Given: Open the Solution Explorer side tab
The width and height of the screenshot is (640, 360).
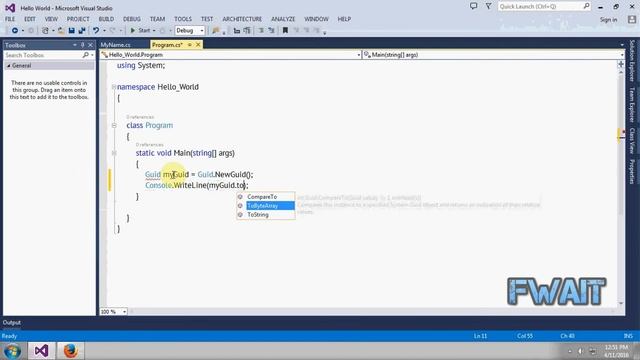Looking at the screenshot, I should pyautogui.click(x=632, y=60).
